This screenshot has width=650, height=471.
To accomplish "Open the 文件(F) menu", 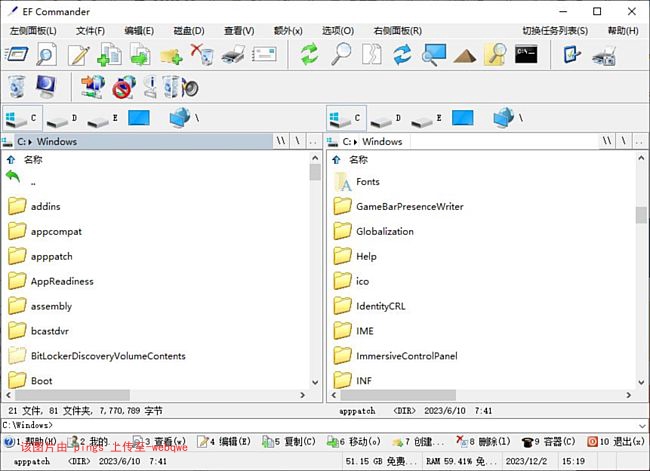I will 90,31.
